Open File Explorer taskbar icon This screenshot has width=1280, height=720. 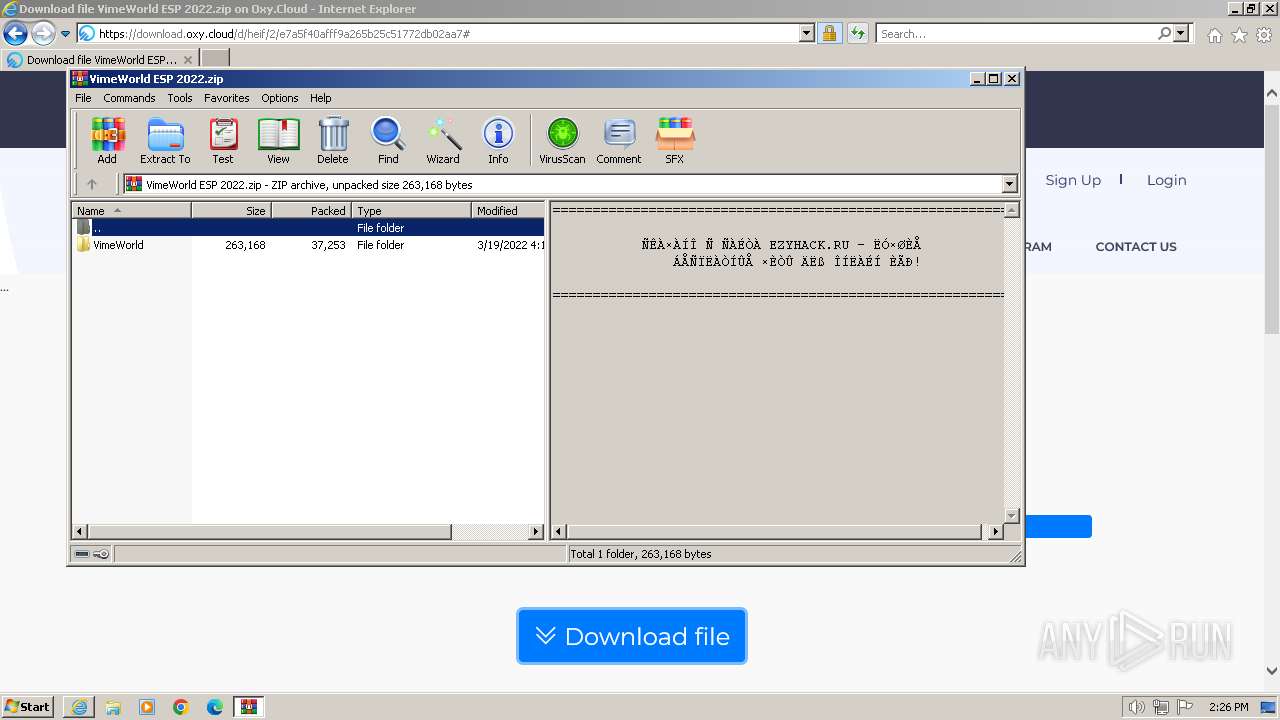click(x=113, y=707)
